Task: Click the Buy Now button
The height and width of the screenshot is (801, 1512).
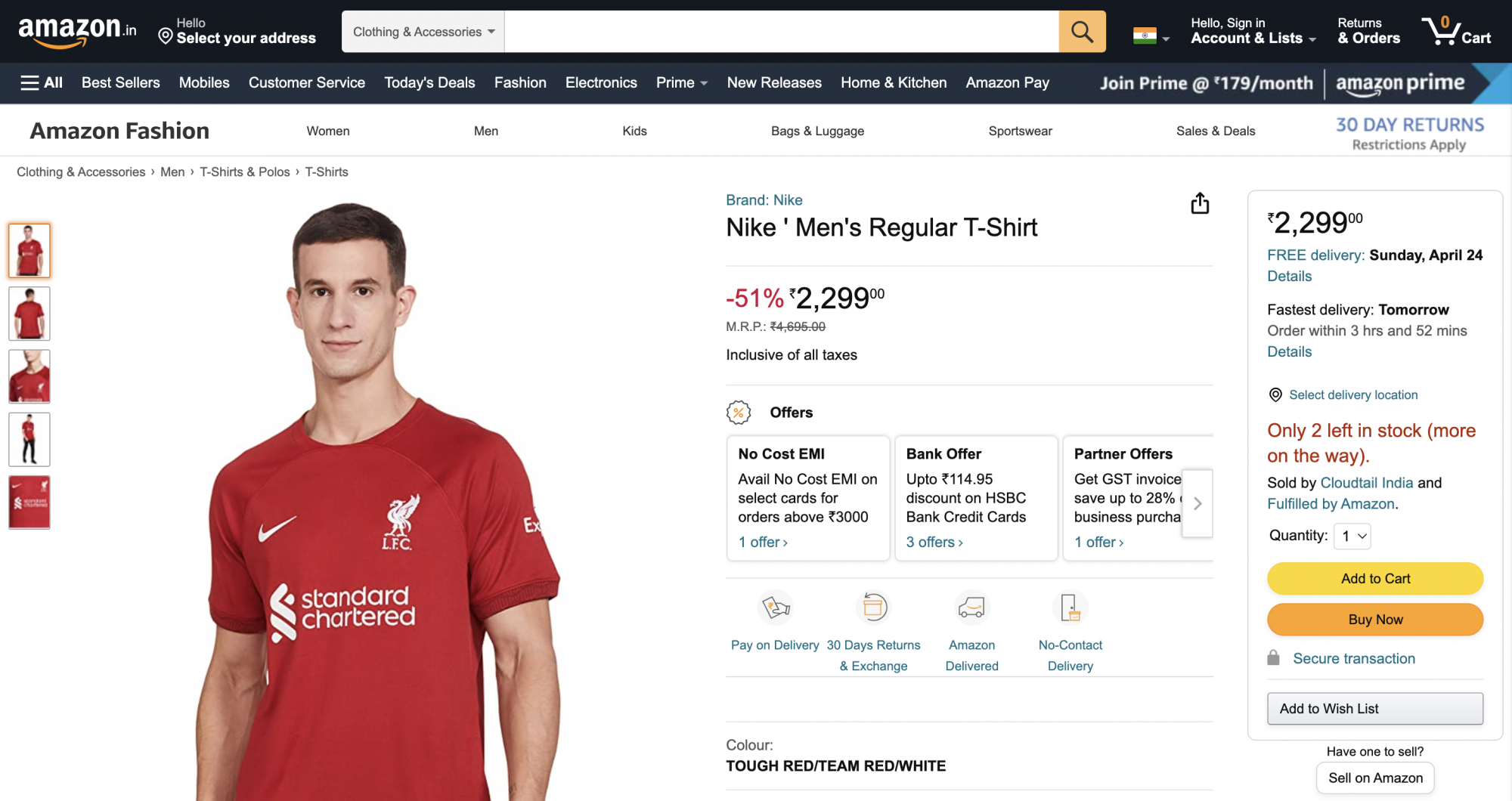Action: (x=1375, y=620)
